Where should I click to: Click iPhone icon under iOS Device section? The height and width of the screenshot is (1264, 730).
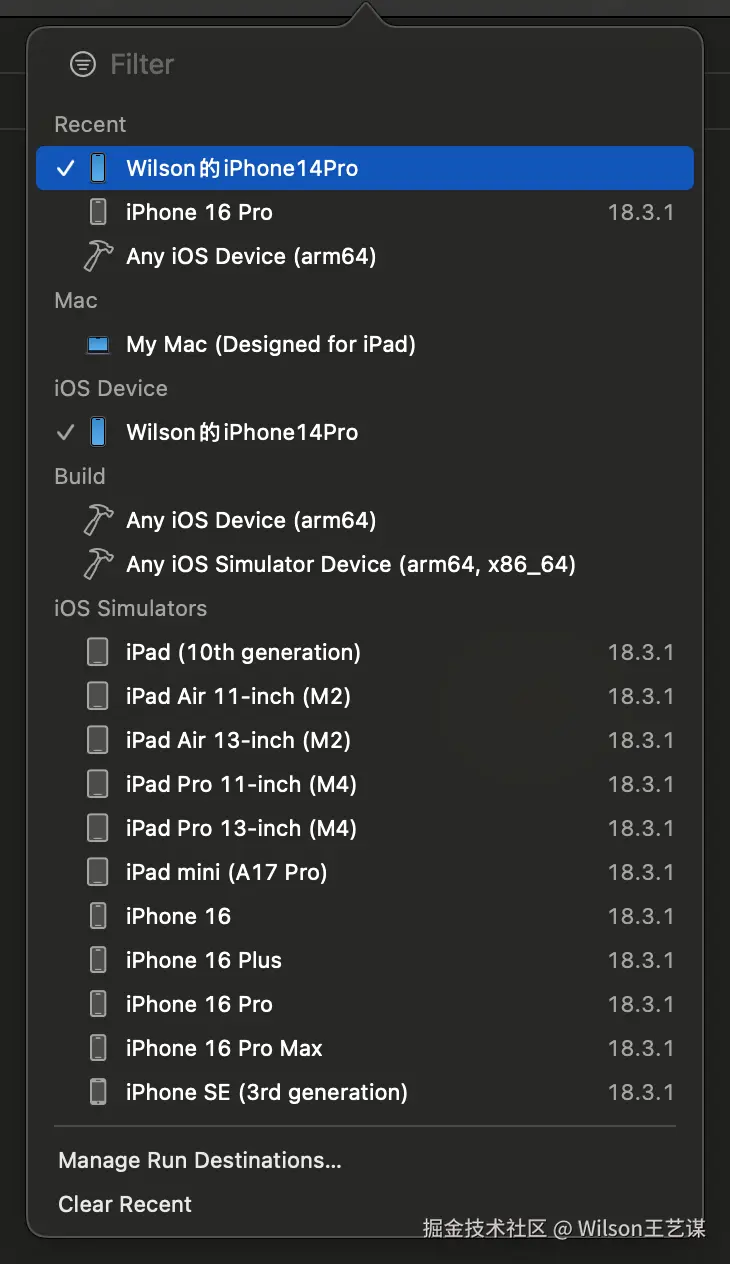click(98, 432)
